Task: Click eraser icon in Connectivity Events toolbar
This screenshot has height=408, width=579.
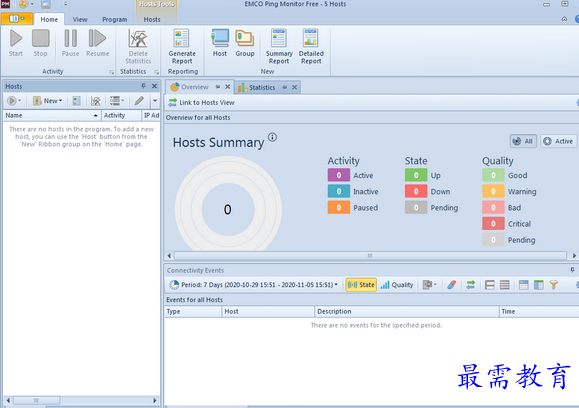Action: click(x=451, y=285)
